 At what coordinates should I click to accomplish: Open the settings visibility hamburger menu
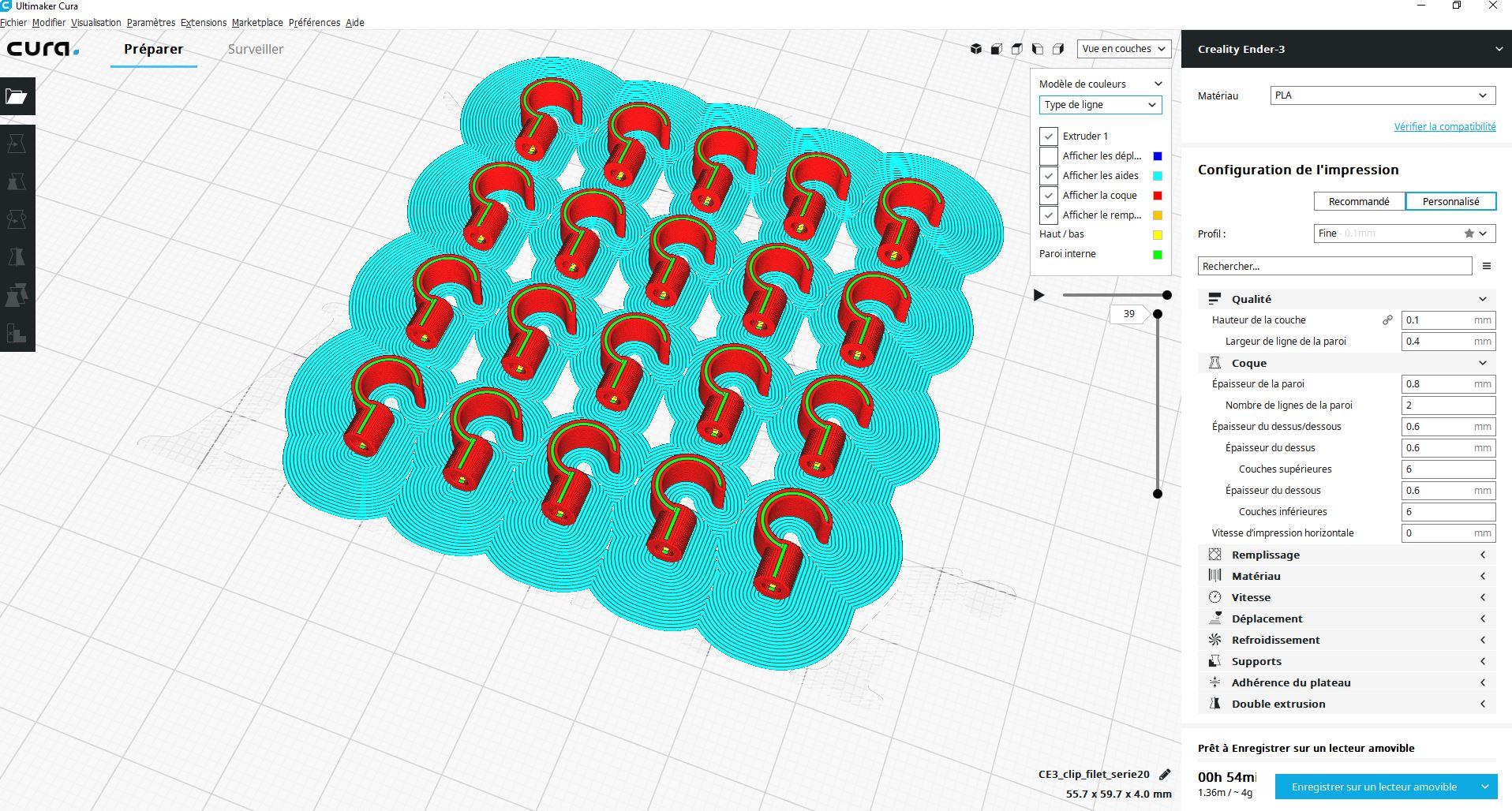click(x=1487, y=266)
